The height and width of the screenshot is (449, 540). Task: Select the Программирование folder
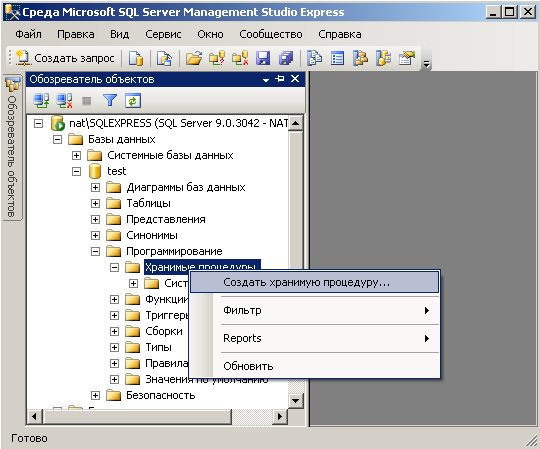click(174, 251)
